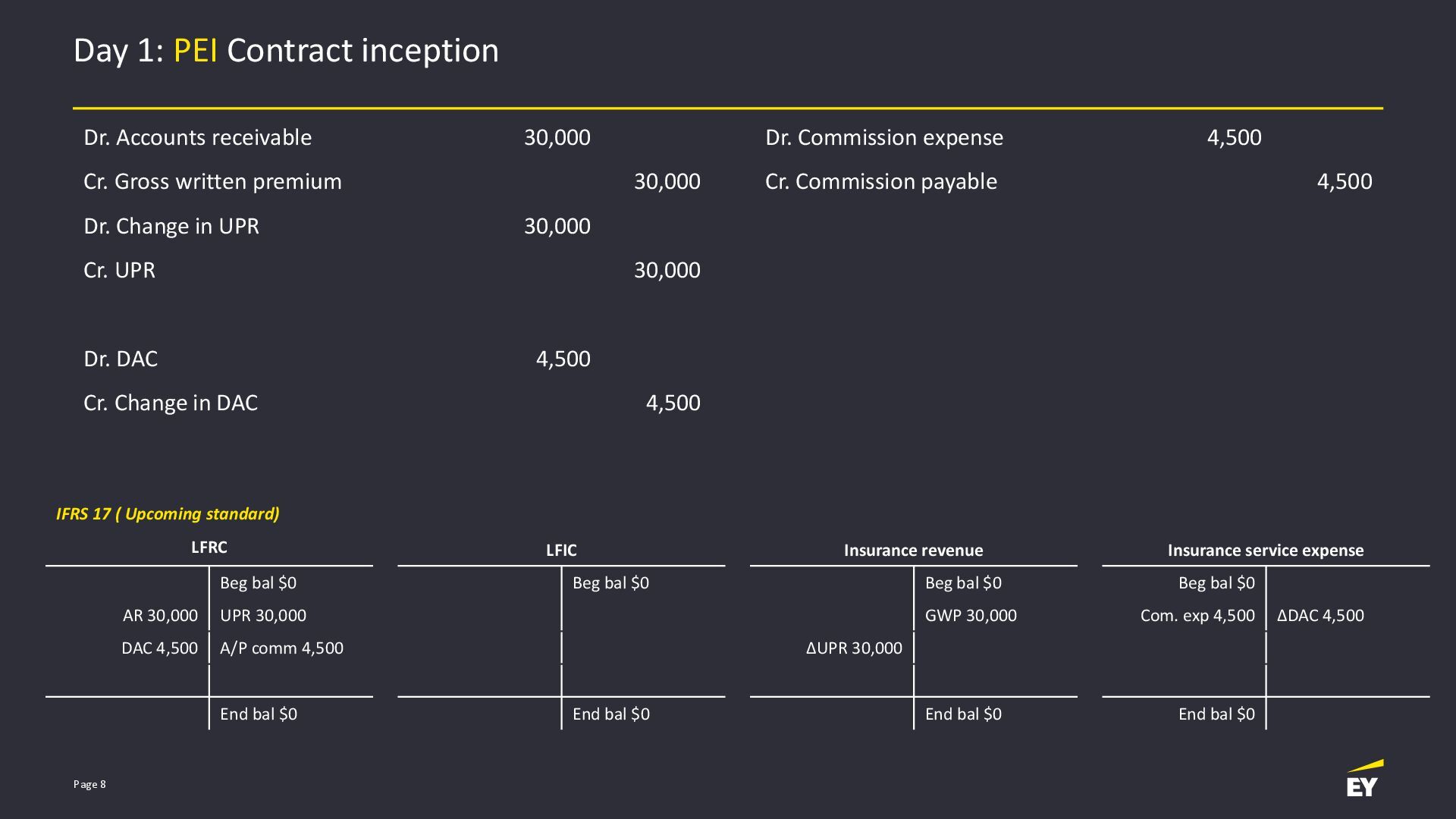Click 'IFRS 17 ( Upcoming standard)' heading
Viewport: 1456px width, 819px height.
(168, 514)
